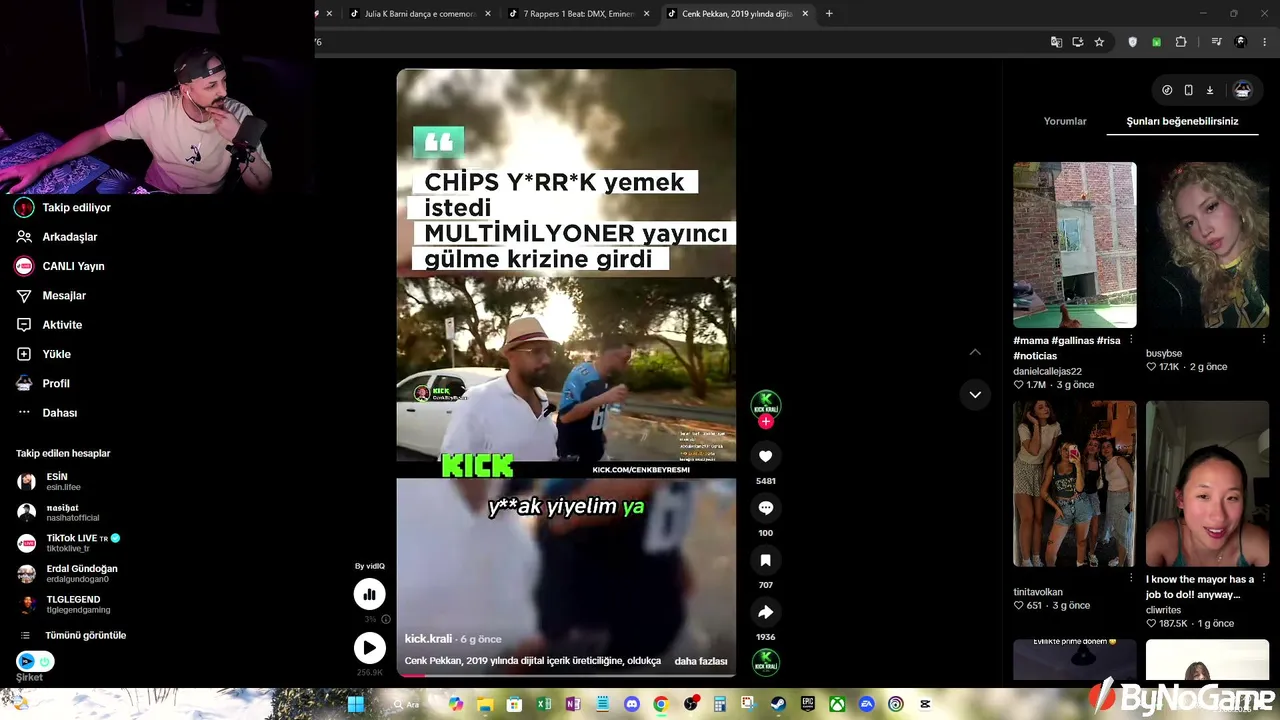
Task: Open Takip ediliyor following feed
Action: (x=76, y=208)
